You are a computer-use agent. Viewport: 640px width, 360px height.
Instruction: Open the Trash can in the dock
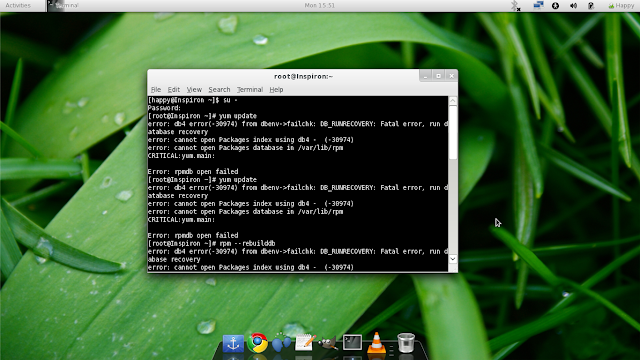[406, 342]
